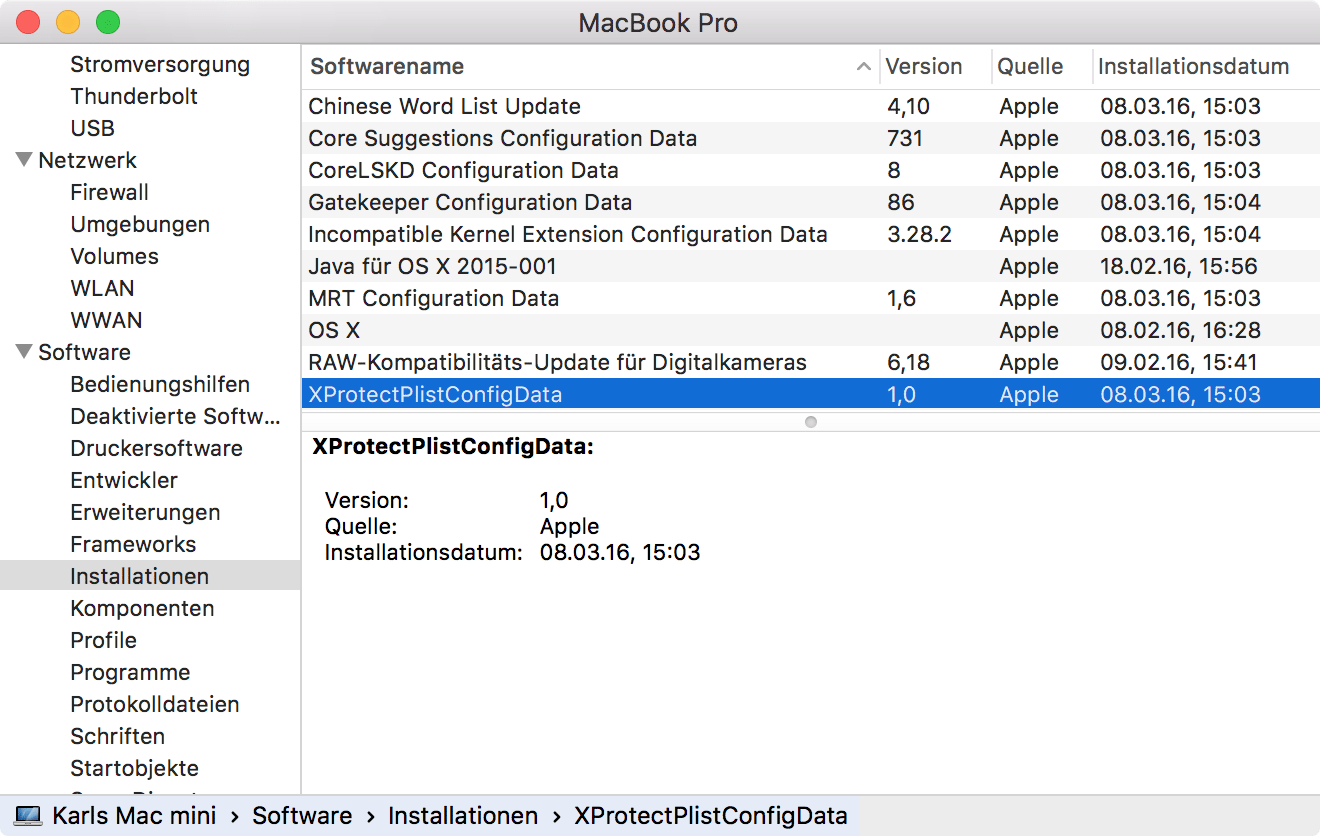Click the Mac icon in path bar
Screen dimensions: 1320x836
click(27, 816)
